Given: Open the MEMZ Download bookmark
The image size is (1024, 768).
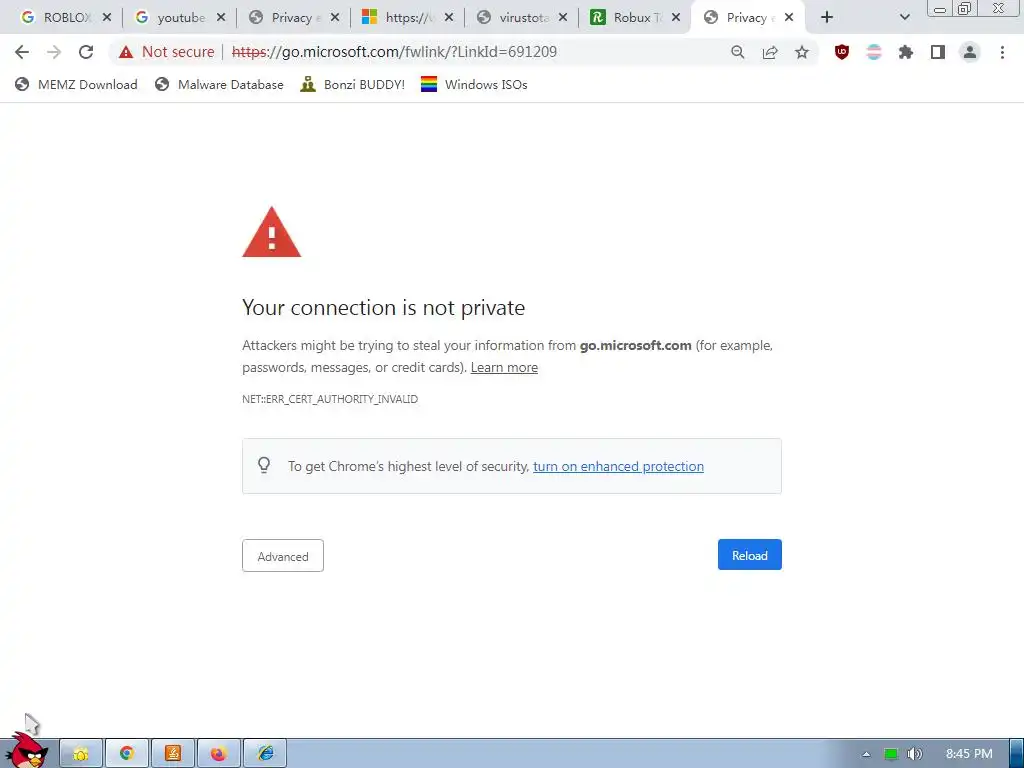Looking at the screenshot, I should (x=76, y=84).
